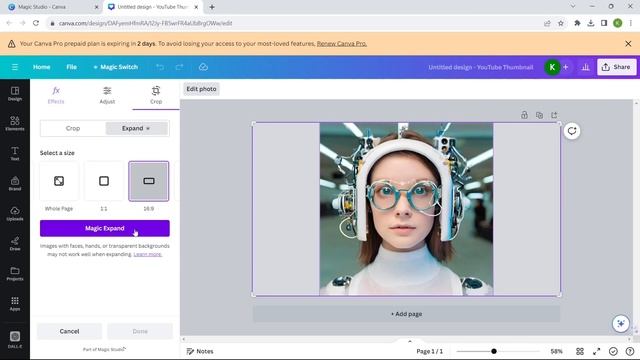Open the Magic Switch menu
640x360 pixels.
116,67
